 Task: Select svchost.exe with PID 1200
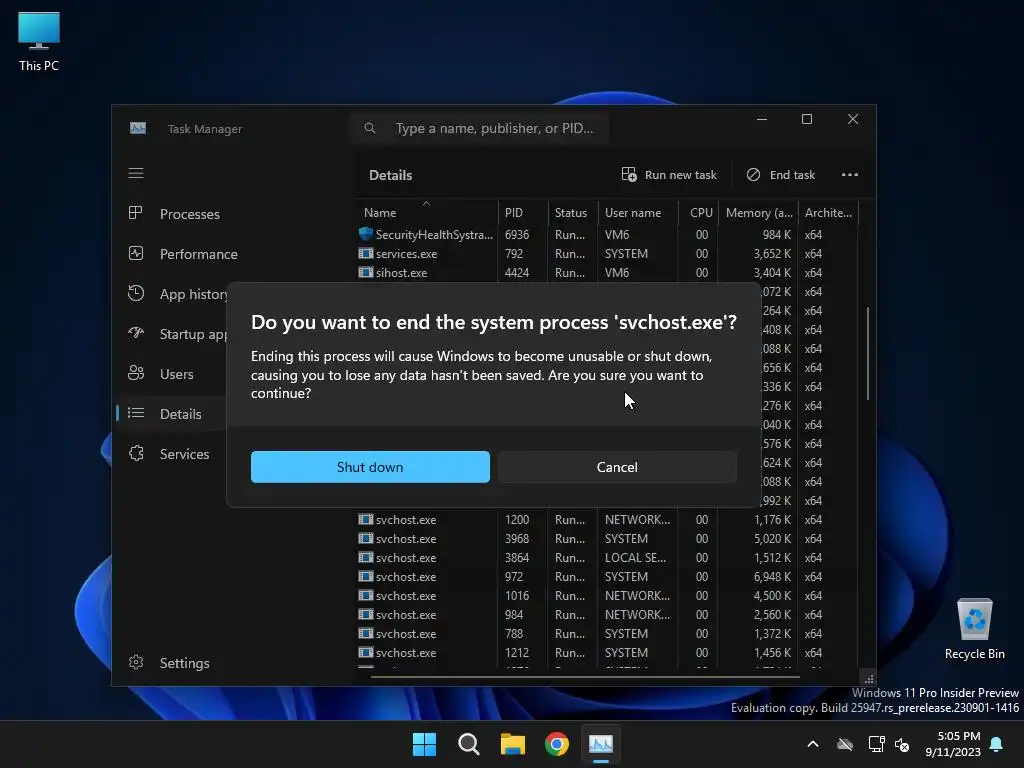tap(607, 520)
